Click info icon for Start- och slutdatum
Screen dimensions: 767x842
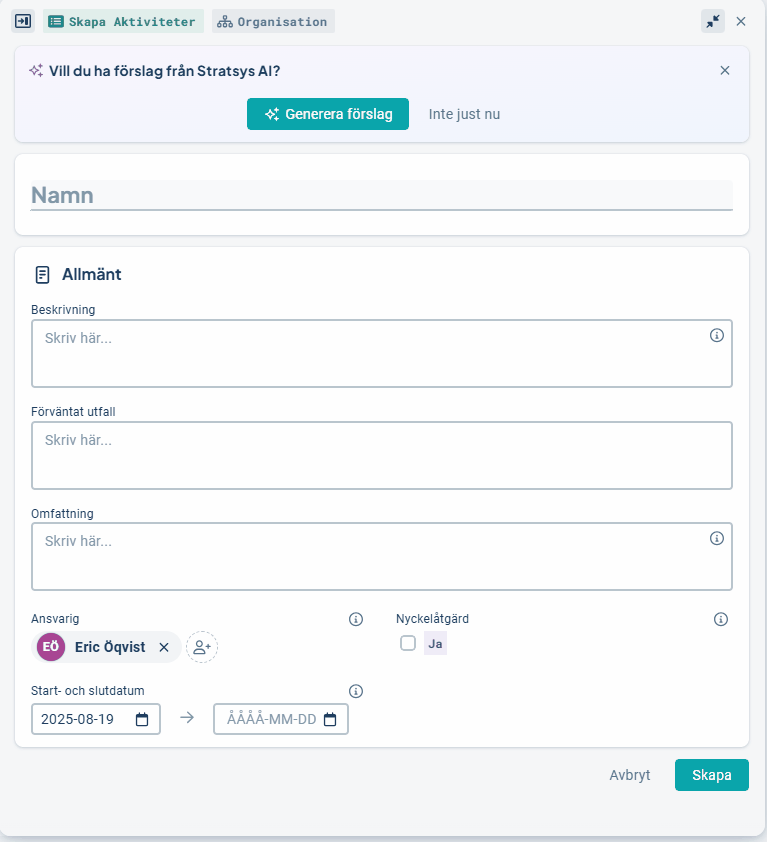[x=356, y=691]
